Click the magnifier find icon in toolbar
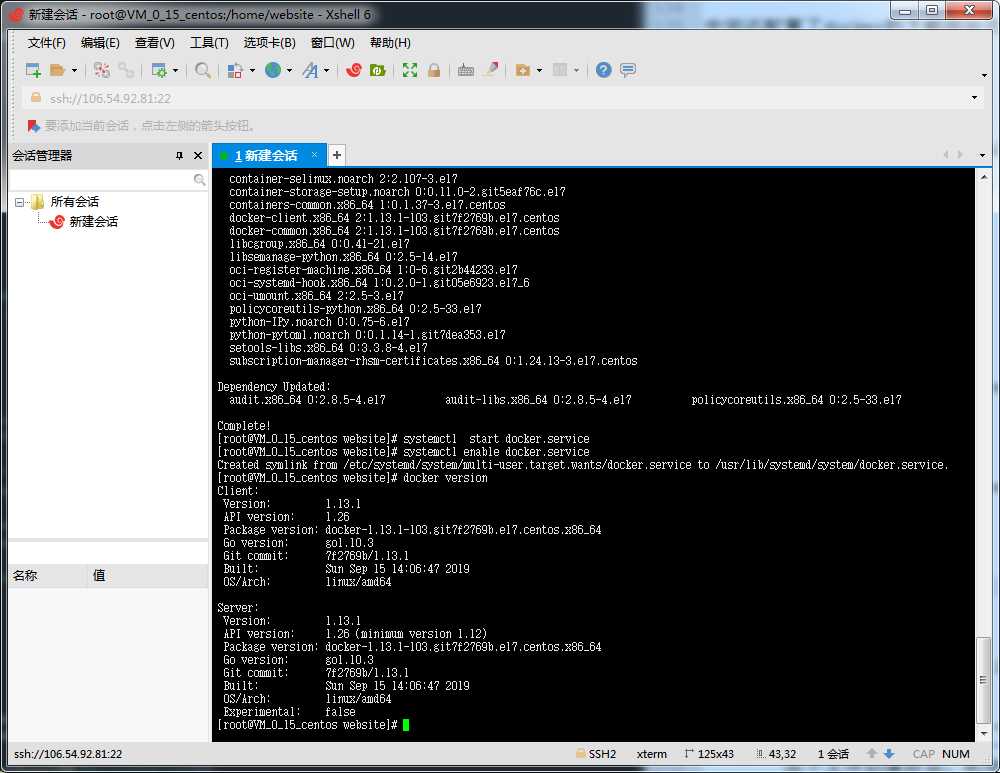Image resolution: width=1000 pixels, height=773 pixels. tap(203, 70)
